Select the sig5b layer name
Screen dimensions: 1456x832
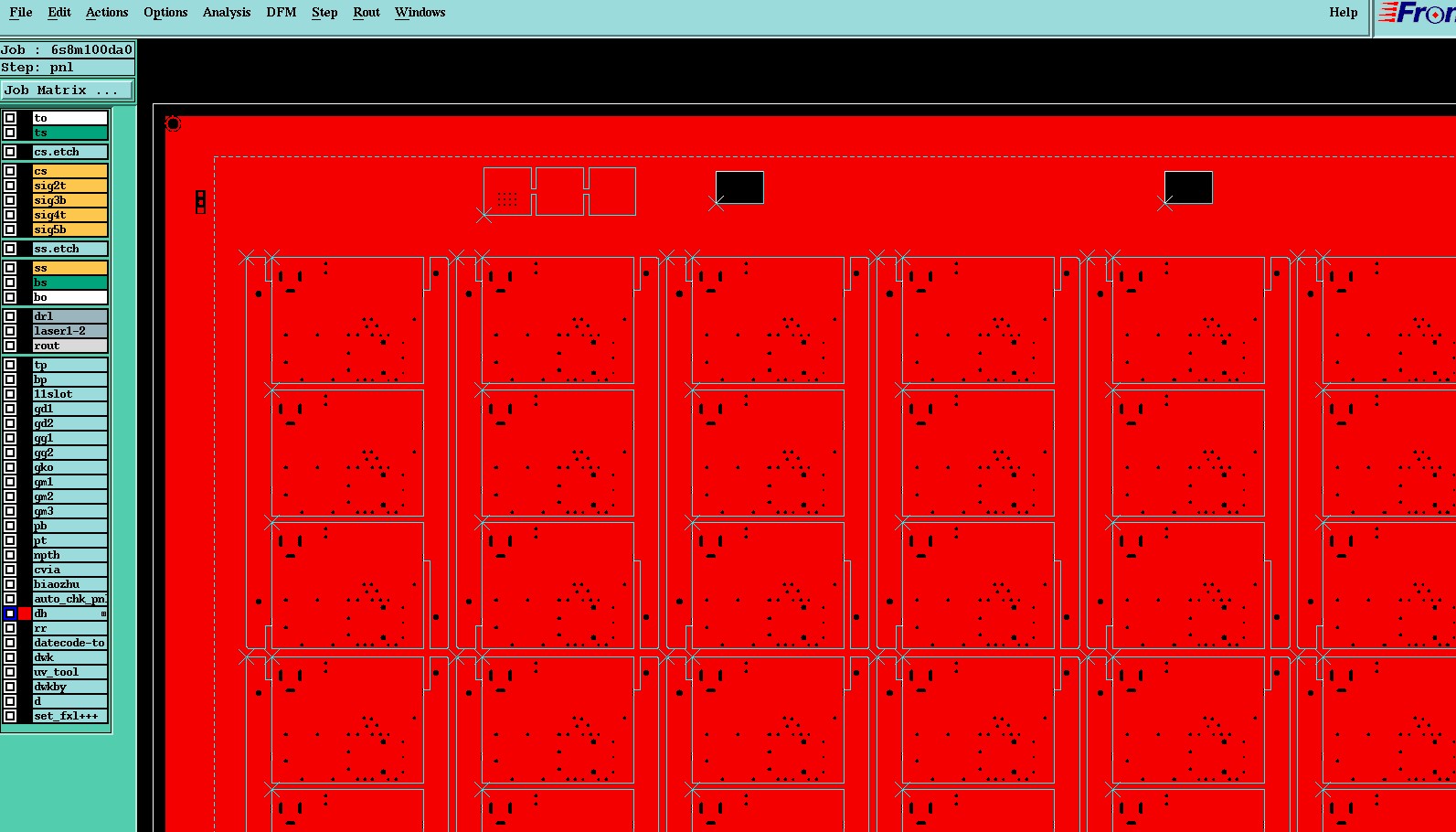pos(70,229)
